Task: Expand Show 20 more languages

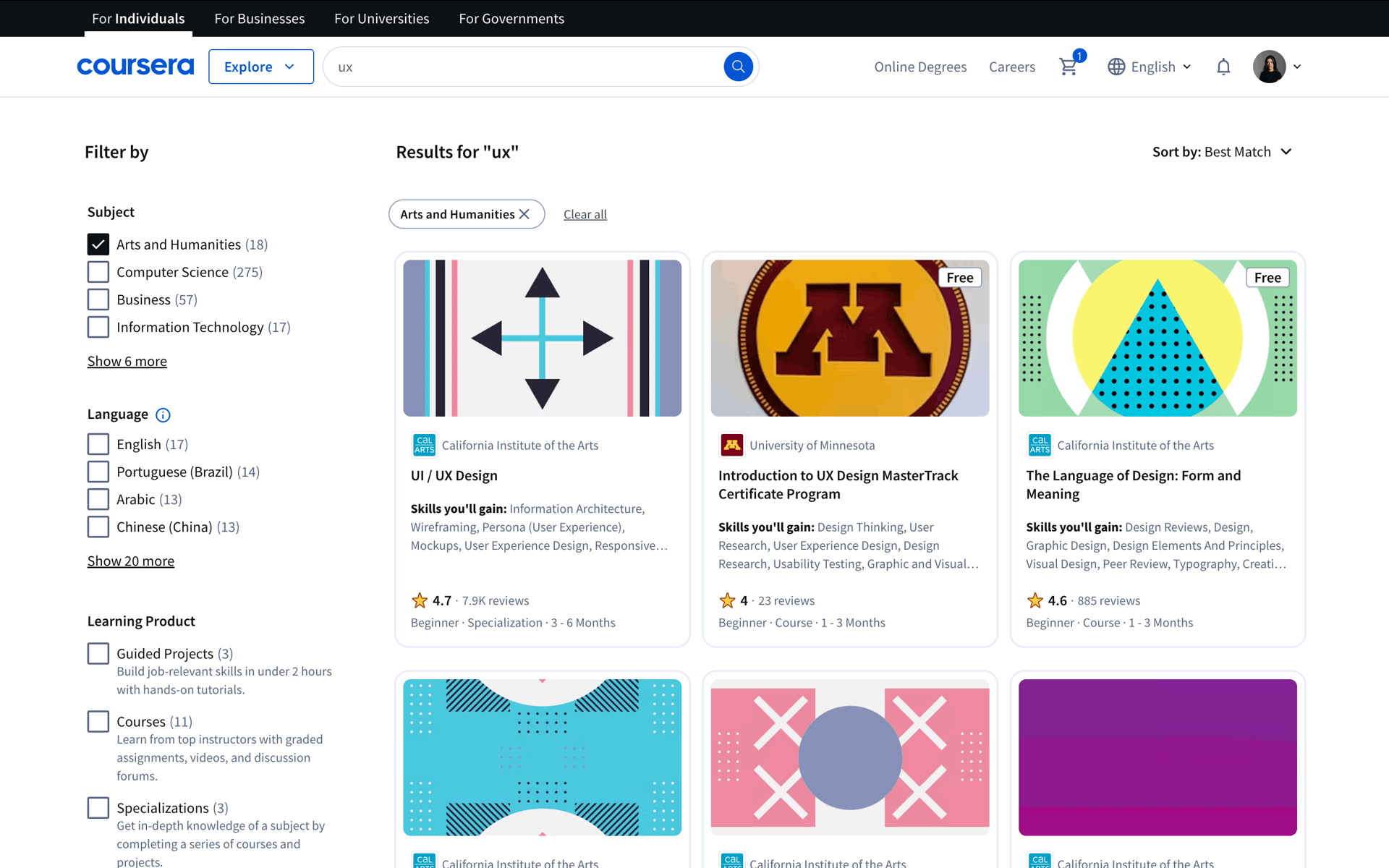Action: [131, 561]
